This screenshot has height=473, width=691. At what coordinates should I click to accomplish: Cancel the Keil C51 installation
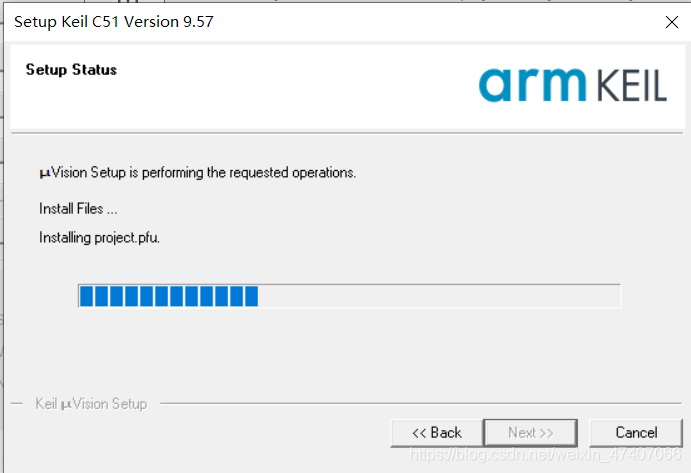(636, 432)
